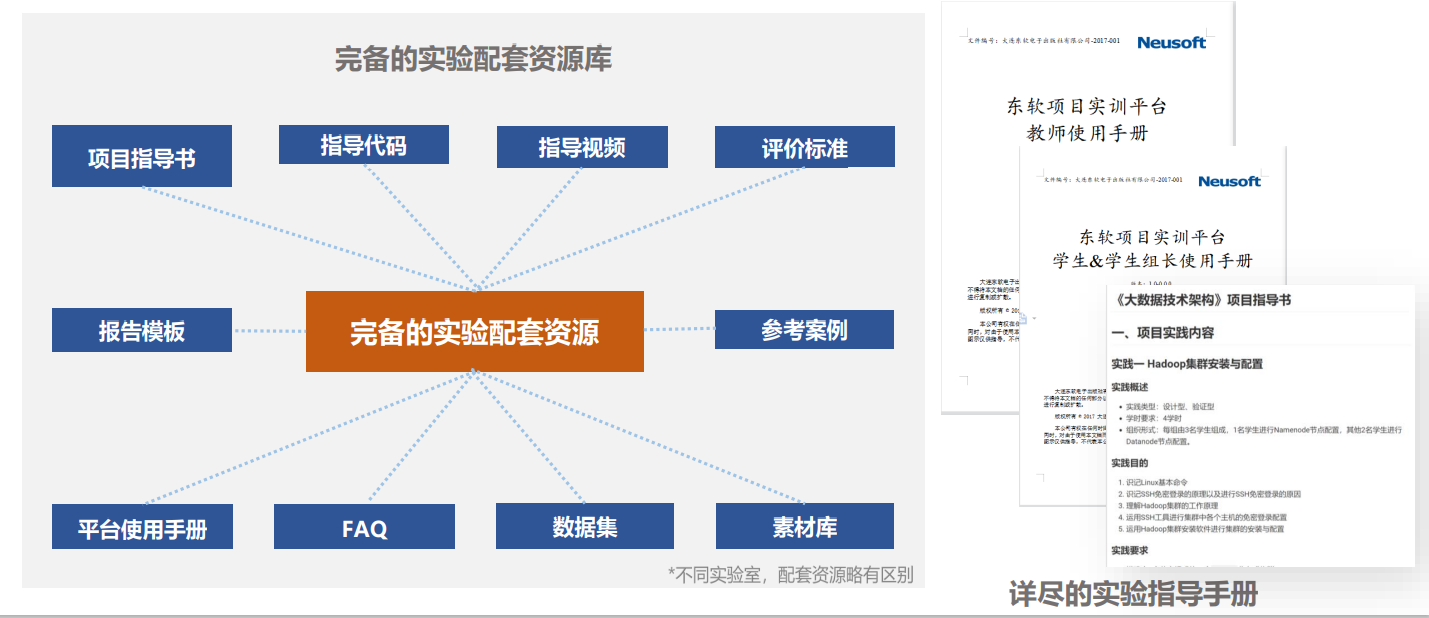Screen dimensions: 1429x618
Task: Click the footnote about 不同实验室
Action: 790,575
